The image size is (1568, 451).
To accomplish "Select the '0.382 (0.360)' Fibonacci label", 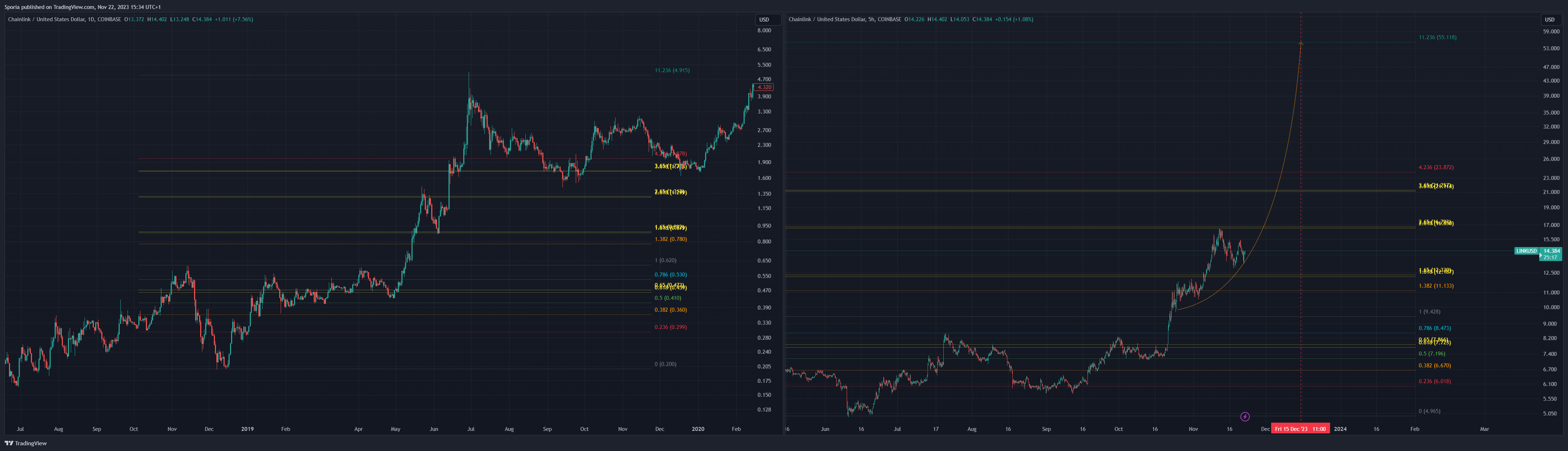I will pyautogui.click(x=671, y=310).
